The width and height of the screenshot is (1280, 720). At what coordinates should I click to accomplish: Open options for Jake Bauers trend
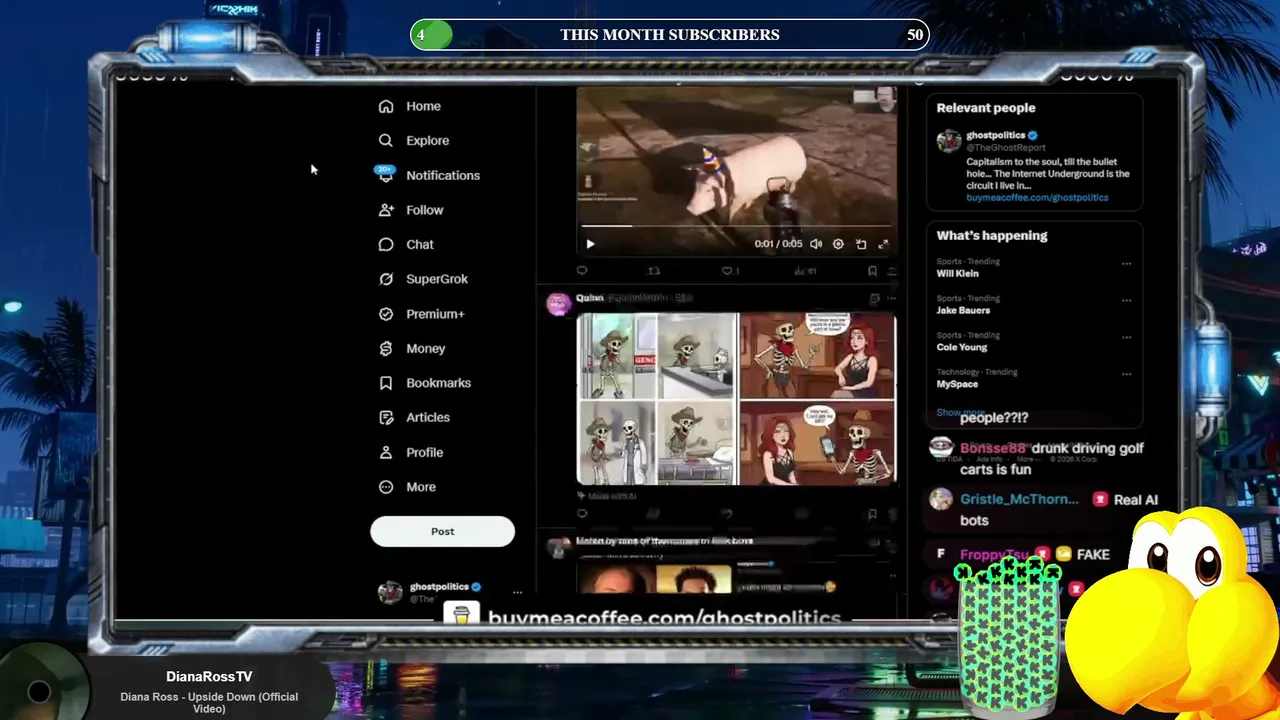pyautogui.click(x=1126, y=301)
